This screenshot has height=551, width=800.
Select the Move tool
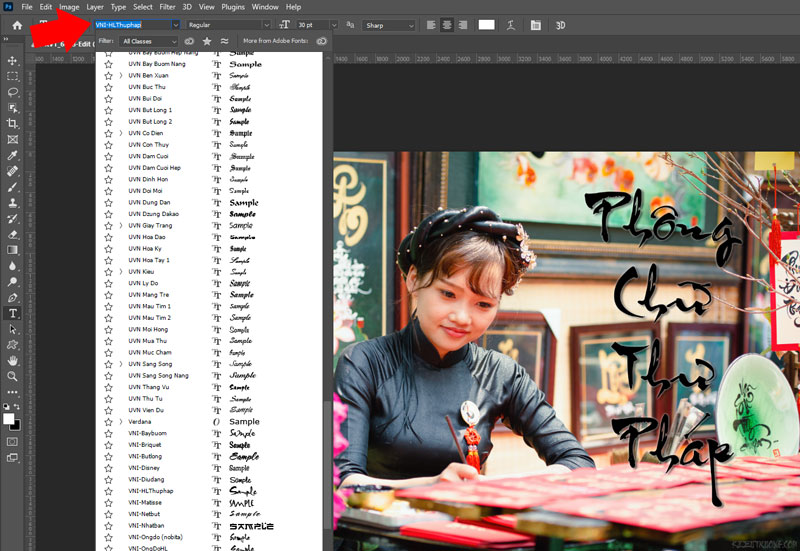12,61
